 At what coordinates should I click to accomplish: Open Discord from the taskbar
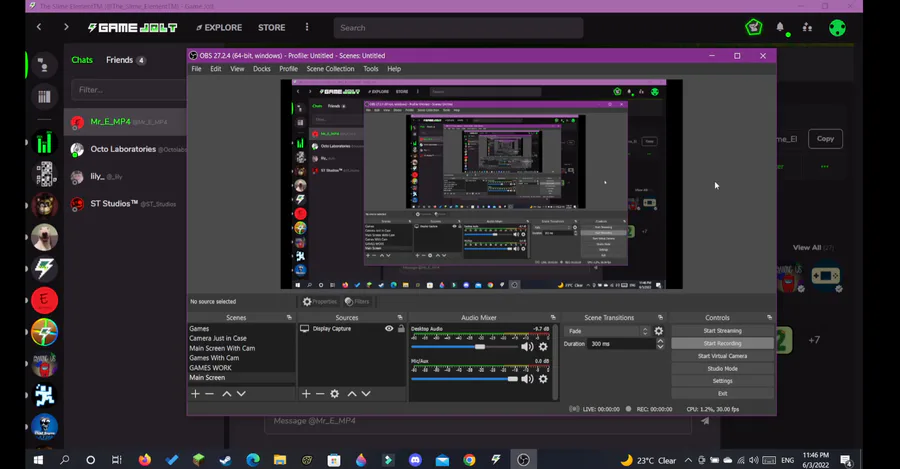click(415, 460)
